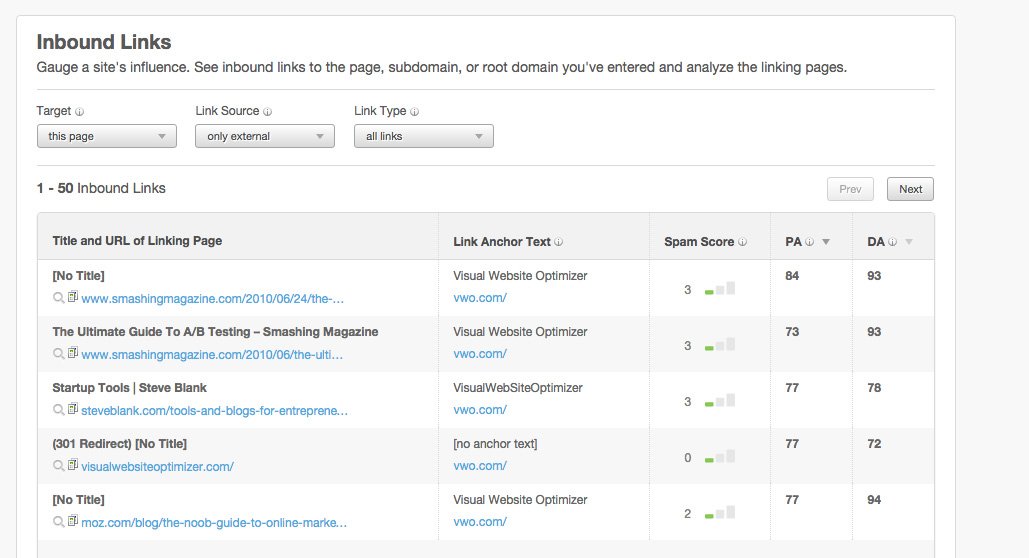Image resolution: width=1029 pixels, height=558 pixels.
Task: Sort by DA using its arrow
Action: point(909,242)
